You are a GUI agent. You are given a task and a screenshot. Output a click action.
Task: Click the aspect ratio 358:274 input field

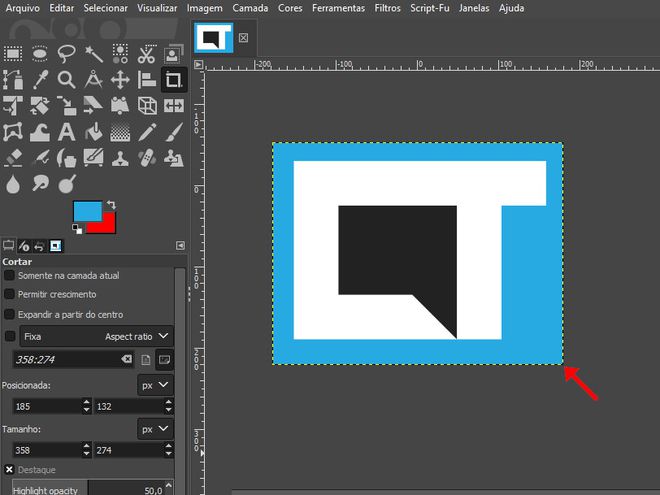73,359
